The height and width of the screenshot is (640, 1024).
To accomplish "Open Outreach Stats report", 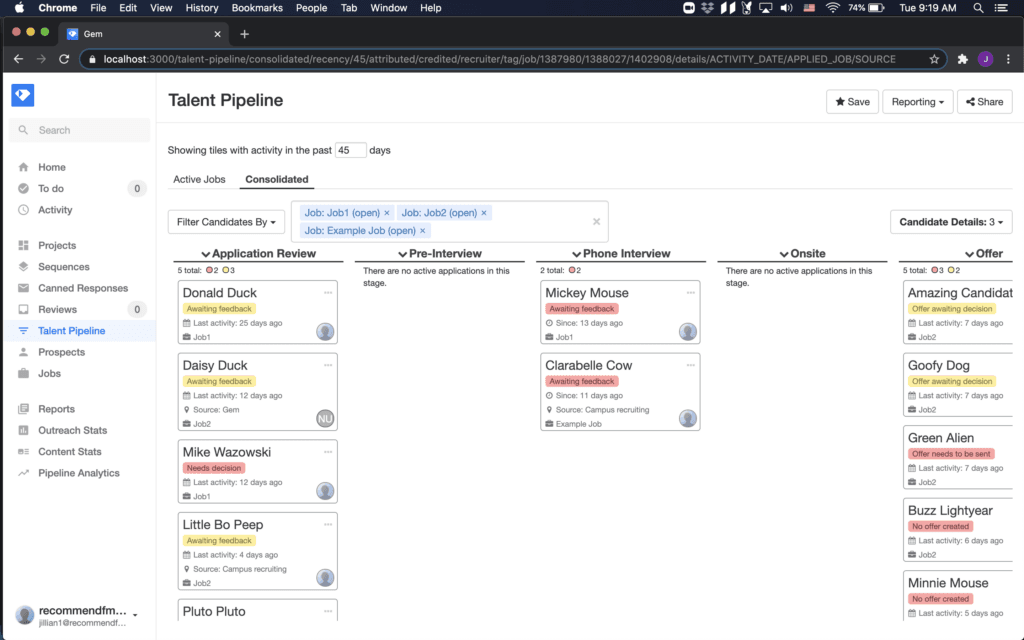I will tap(72, 430).
